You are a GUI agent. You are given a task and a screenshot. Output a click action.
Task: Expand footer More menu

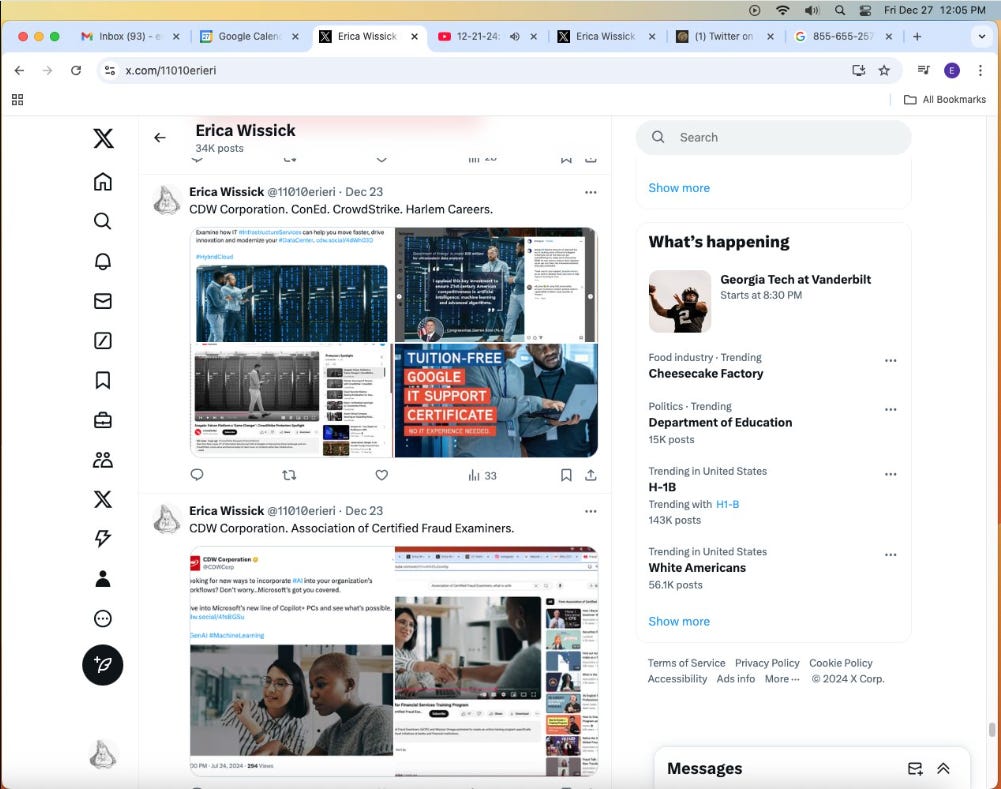pos(782,679)
